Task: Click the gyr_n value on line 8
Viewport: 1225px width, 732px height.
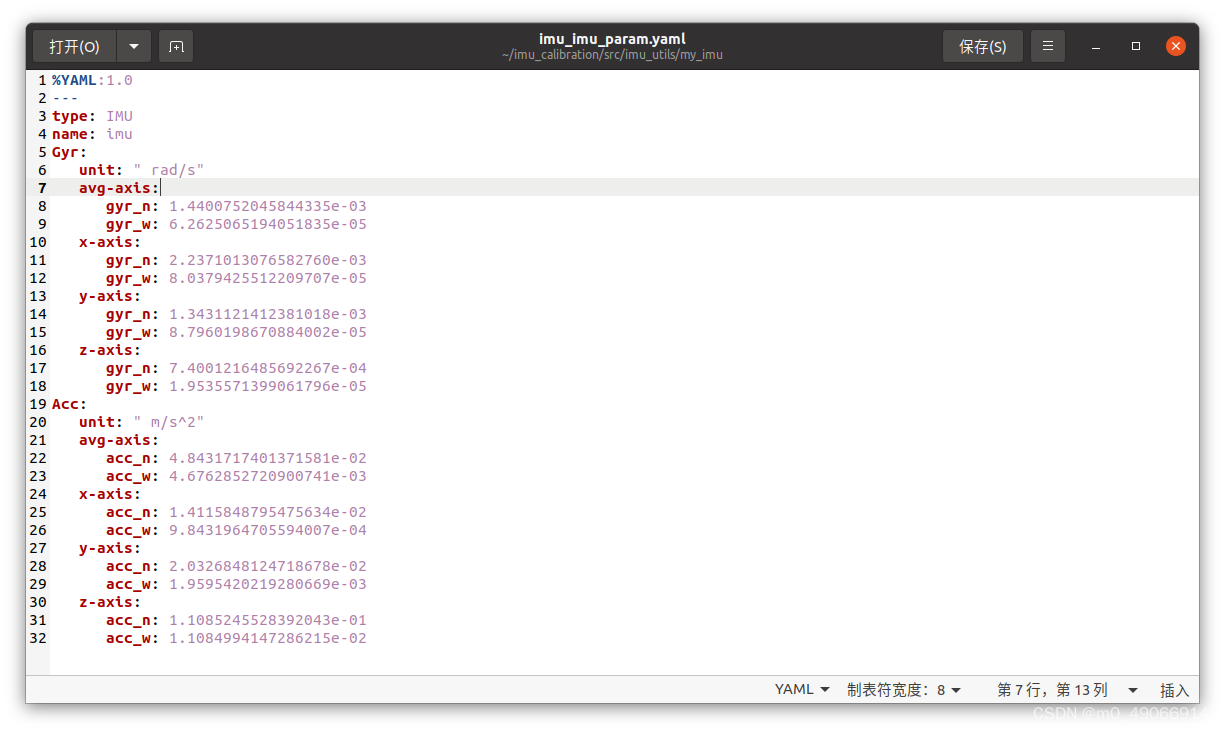Action: (x=266, y=205)
